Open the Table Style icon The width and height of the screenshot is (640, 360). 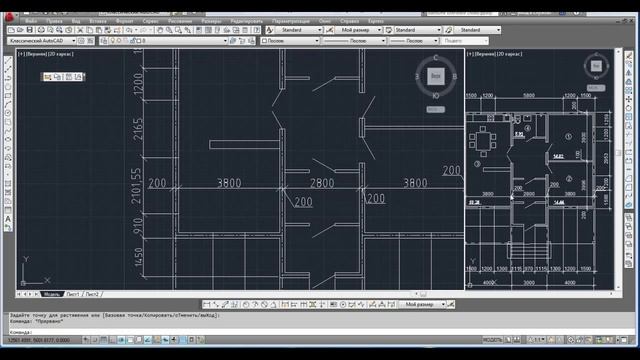pos(389,30)
